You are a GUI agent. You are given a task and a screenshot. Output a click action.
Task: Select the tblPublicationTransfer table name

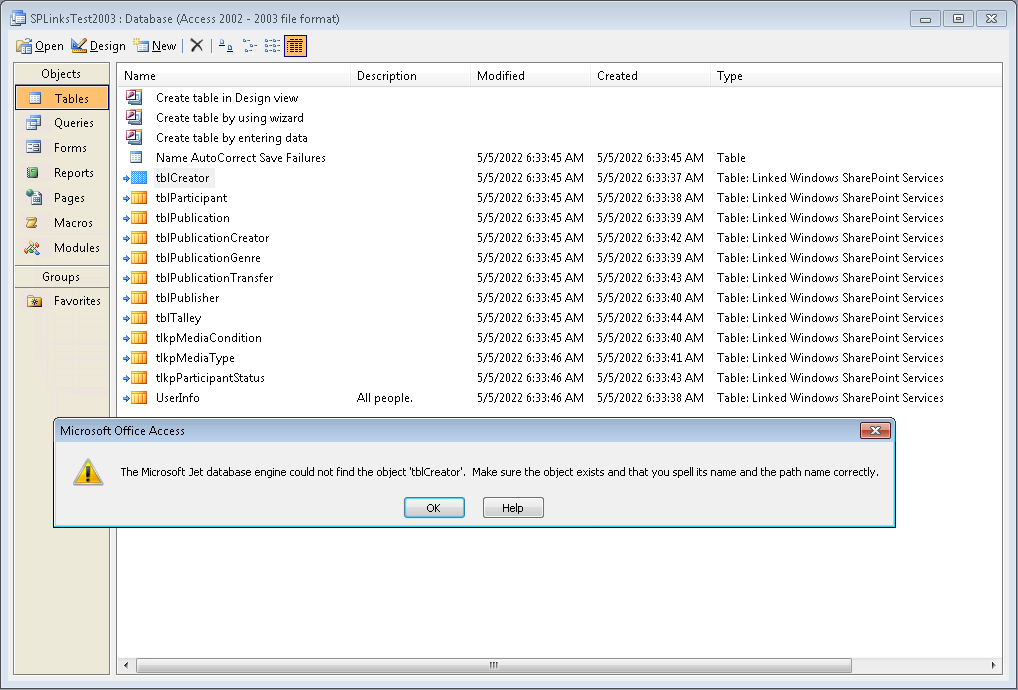(214, 278)
